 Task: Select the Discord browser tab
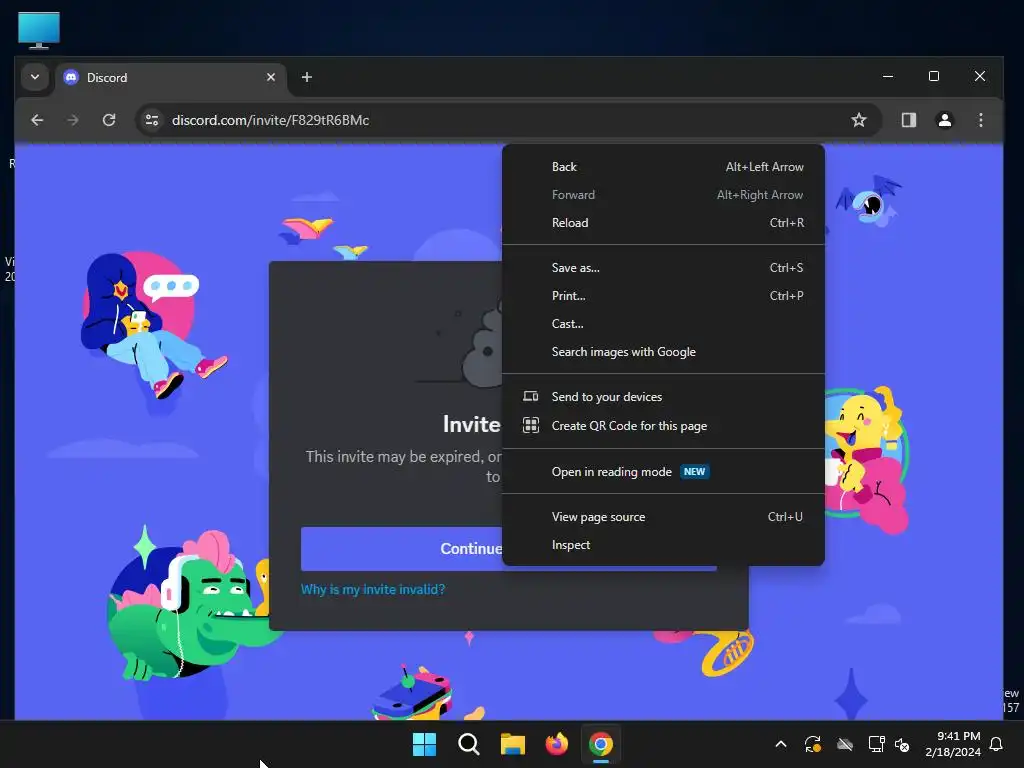(170, 77)
